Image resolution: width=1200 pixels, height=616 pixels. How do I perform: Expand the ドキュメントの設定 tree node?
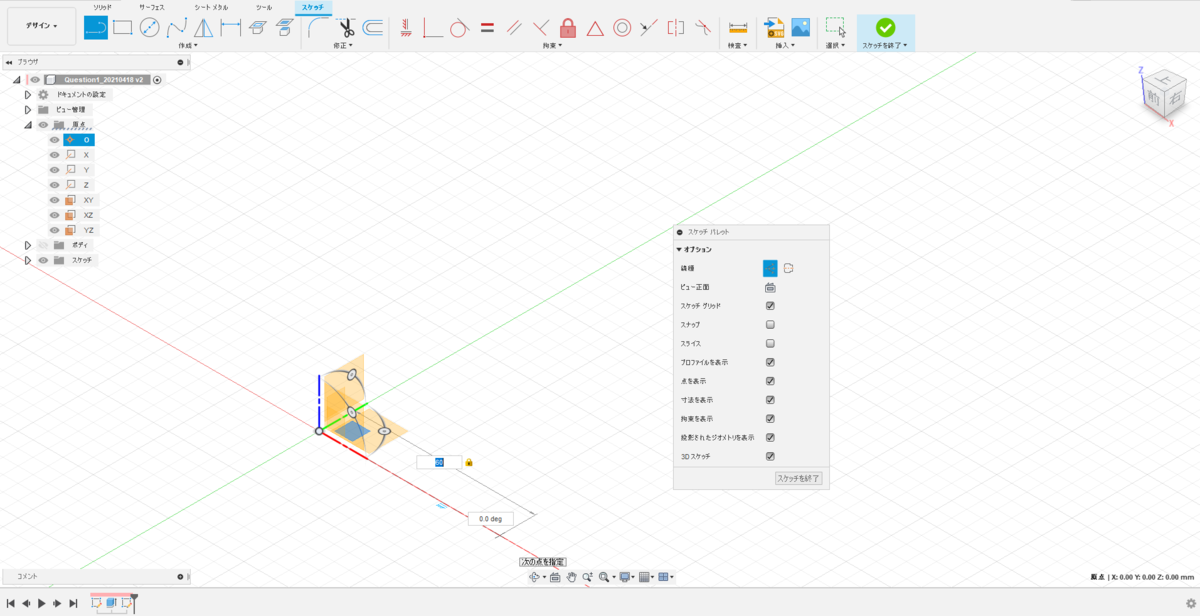click(x=28, y=94)
